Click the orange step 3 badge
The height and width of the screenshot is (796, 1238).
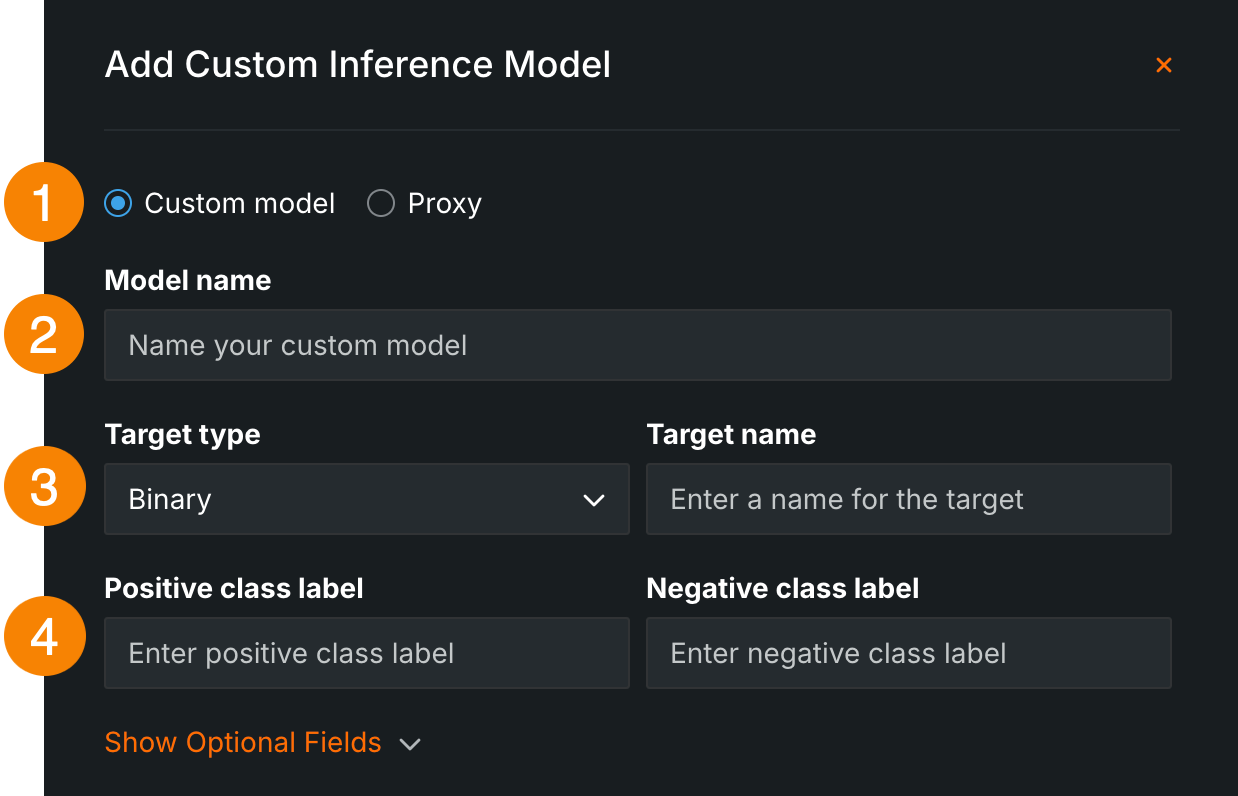click(x=44, y=488)
